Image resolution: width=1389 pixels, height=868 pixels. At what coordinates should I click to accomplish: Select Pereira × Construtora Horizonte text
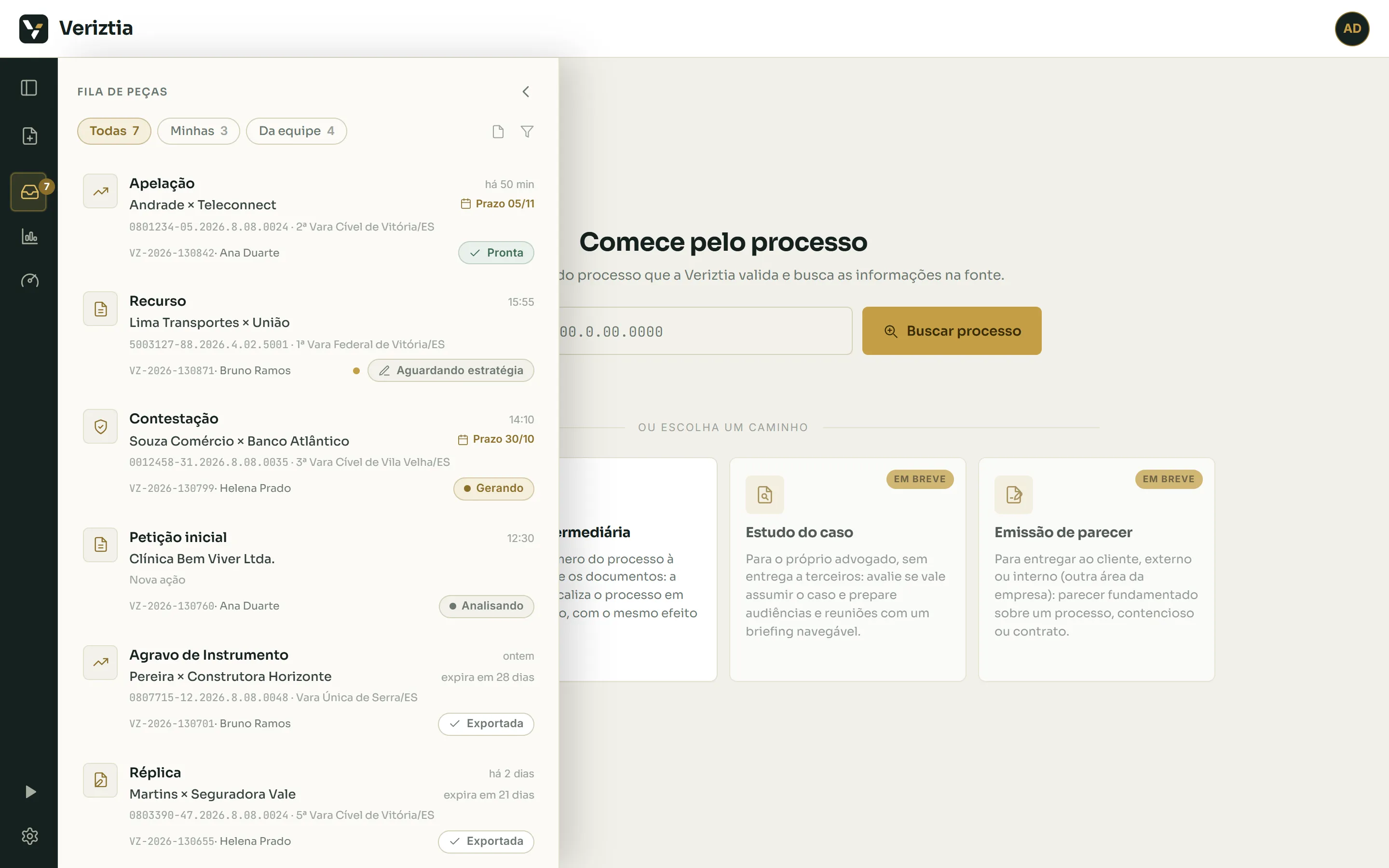(230, 676)
